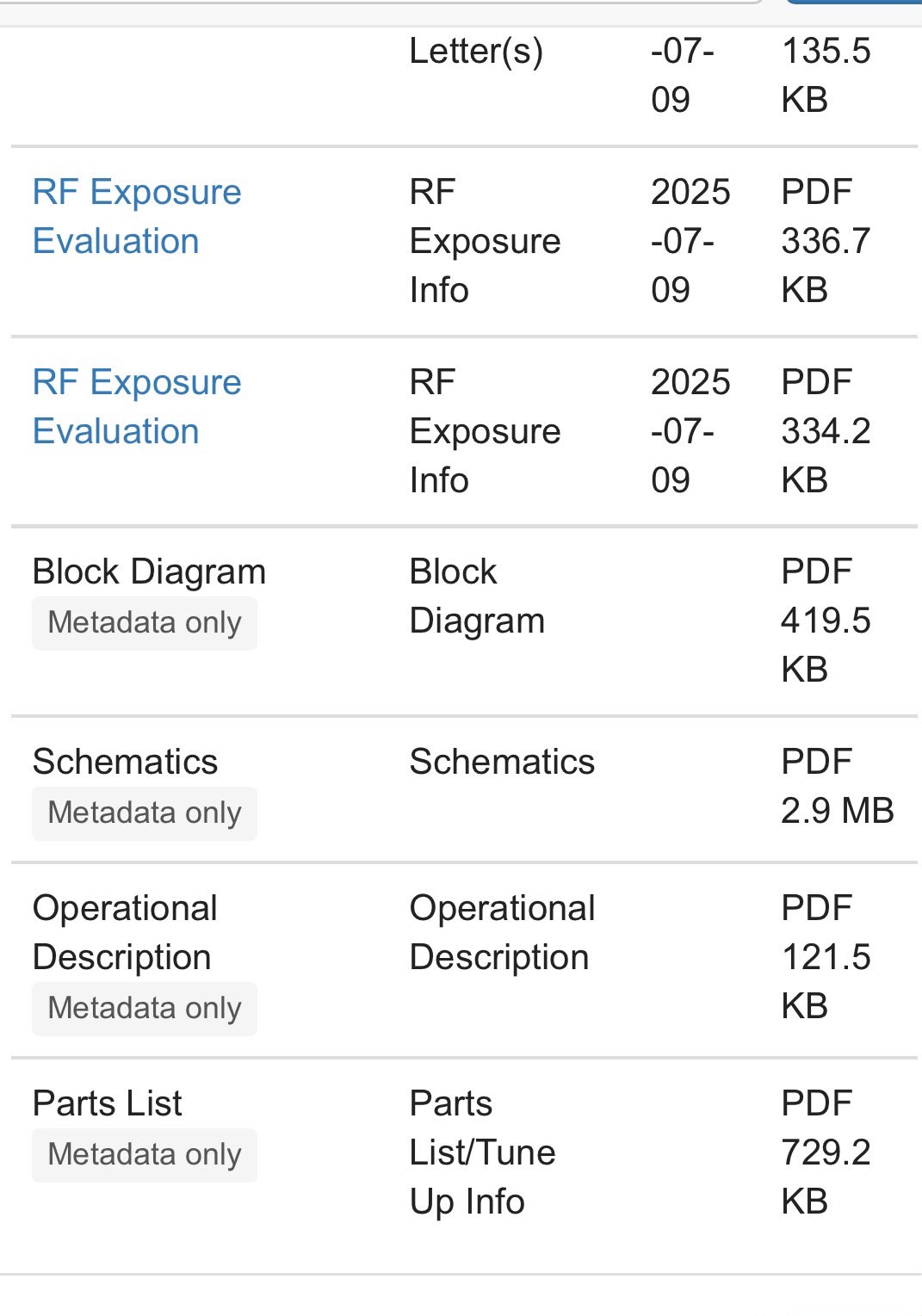Click Metadata only badge under Operational Description

coord(145,1008)
